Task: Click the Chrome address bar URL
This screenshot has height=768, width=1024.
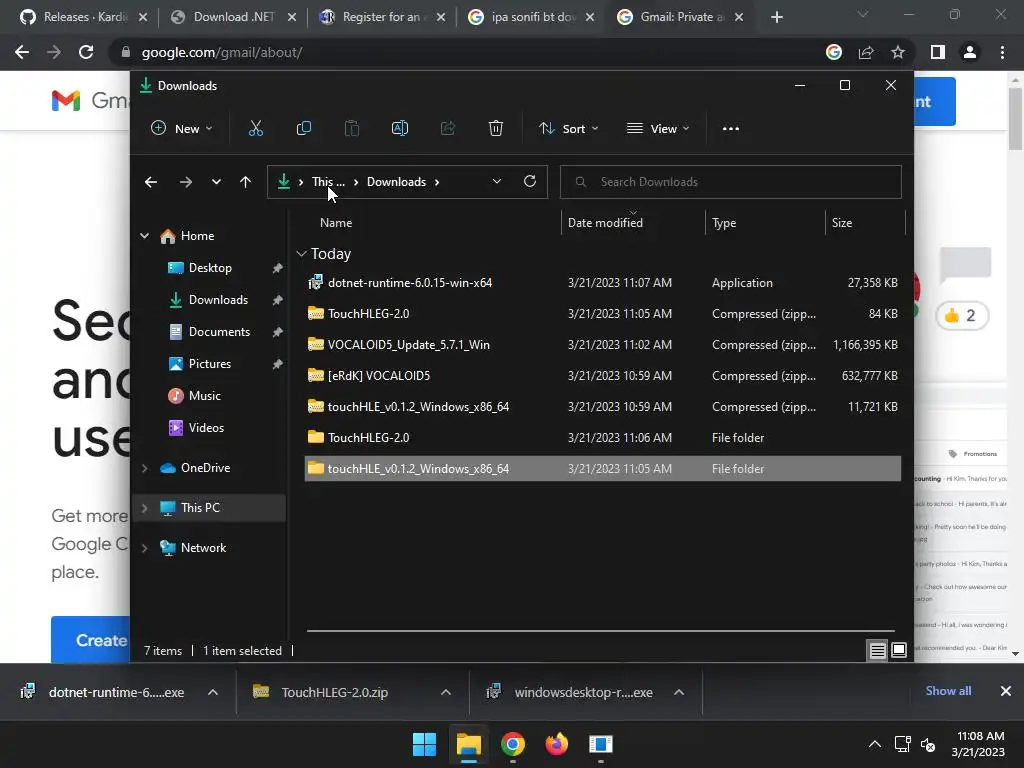Action: coord(222,52)
